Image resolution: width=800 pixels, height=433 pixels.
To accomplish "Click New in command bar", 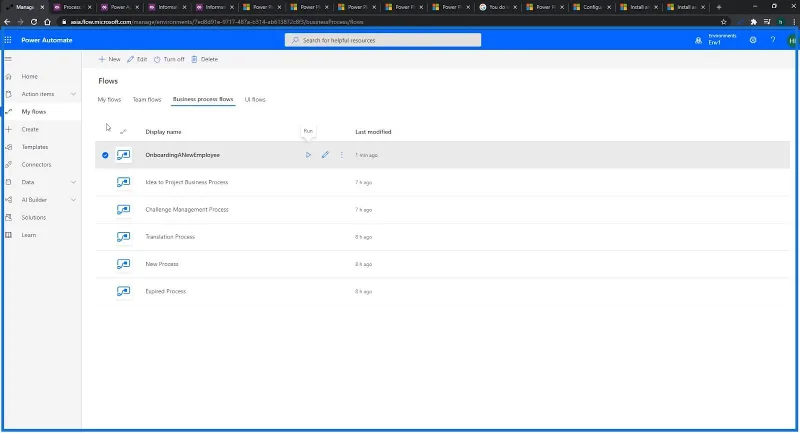I will click(109, 59).
